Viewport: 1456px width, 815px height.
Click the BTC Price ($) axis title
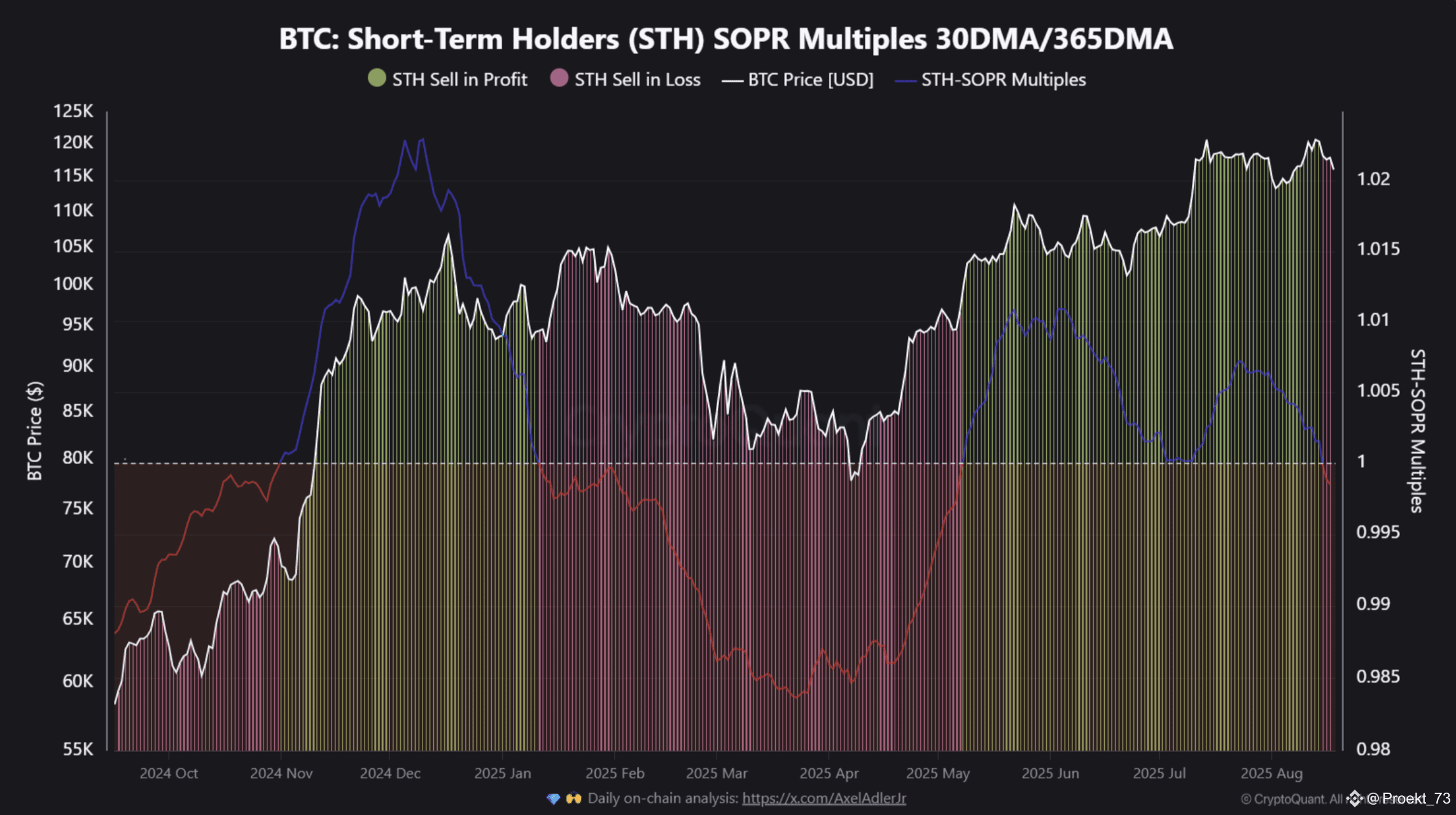tap(35, 430)
